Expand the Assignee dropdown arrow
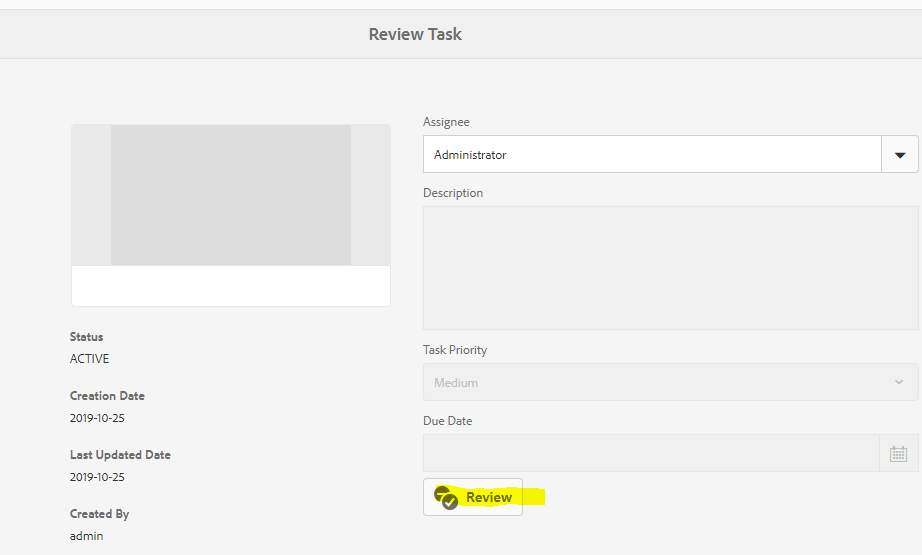The width and height of the screenshot is (922, 555). coord(899,155)
